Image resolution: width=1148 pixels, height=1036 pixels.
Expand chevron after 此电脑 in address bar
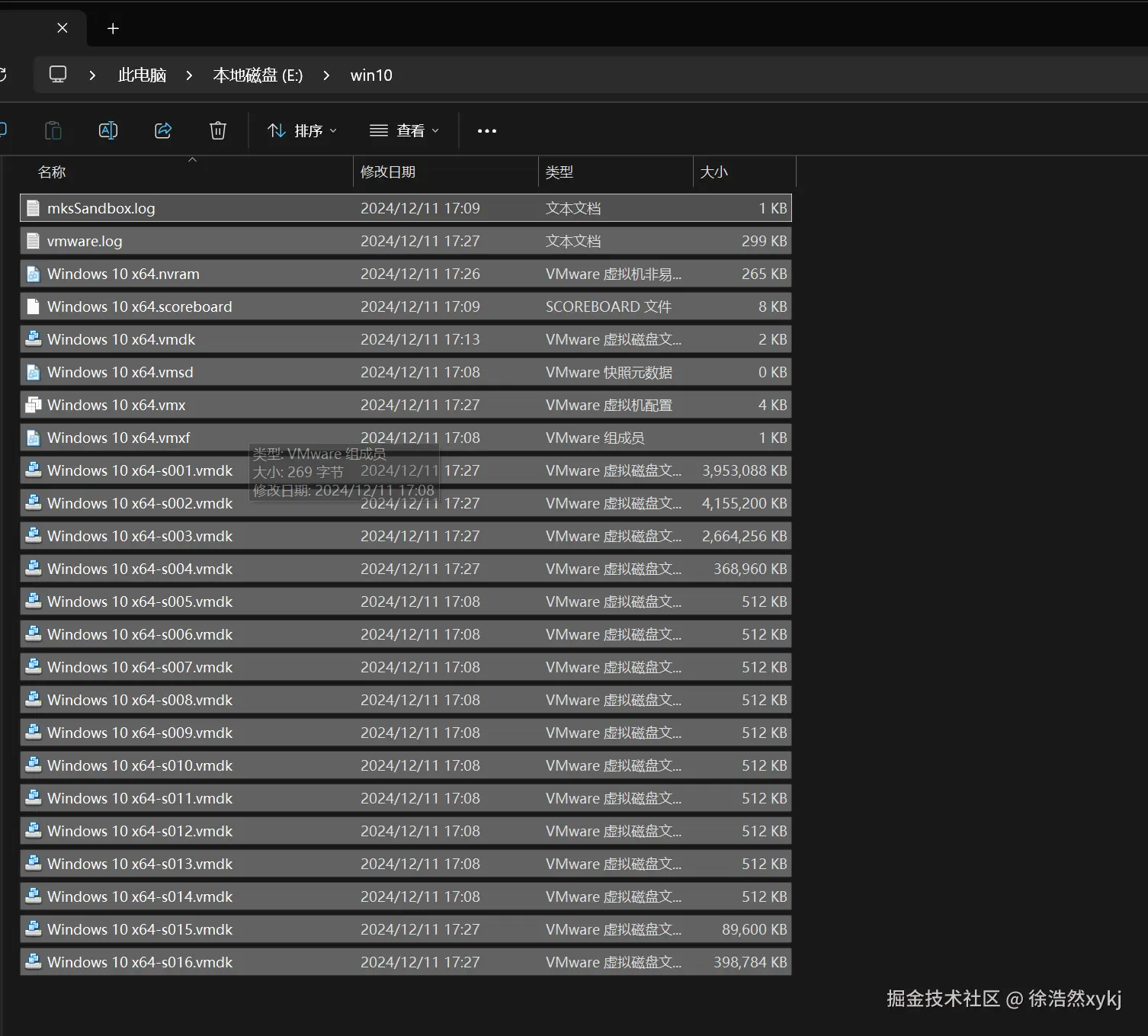pyautogui.click(x=189, y=75)
